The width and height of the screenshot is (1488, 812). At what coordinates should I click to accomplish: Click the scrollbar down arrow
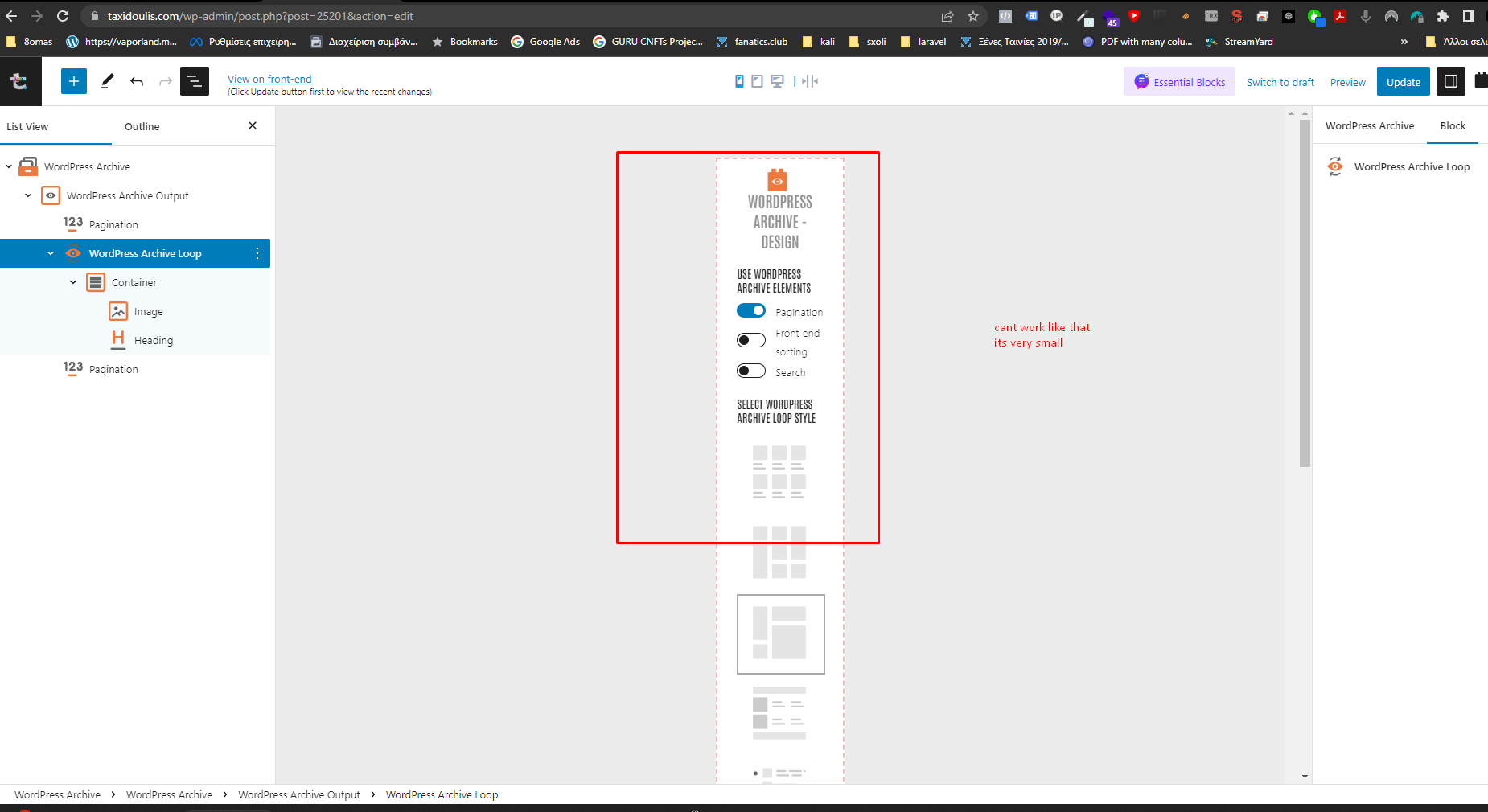pyautogui.click(x=1305, y=777)
